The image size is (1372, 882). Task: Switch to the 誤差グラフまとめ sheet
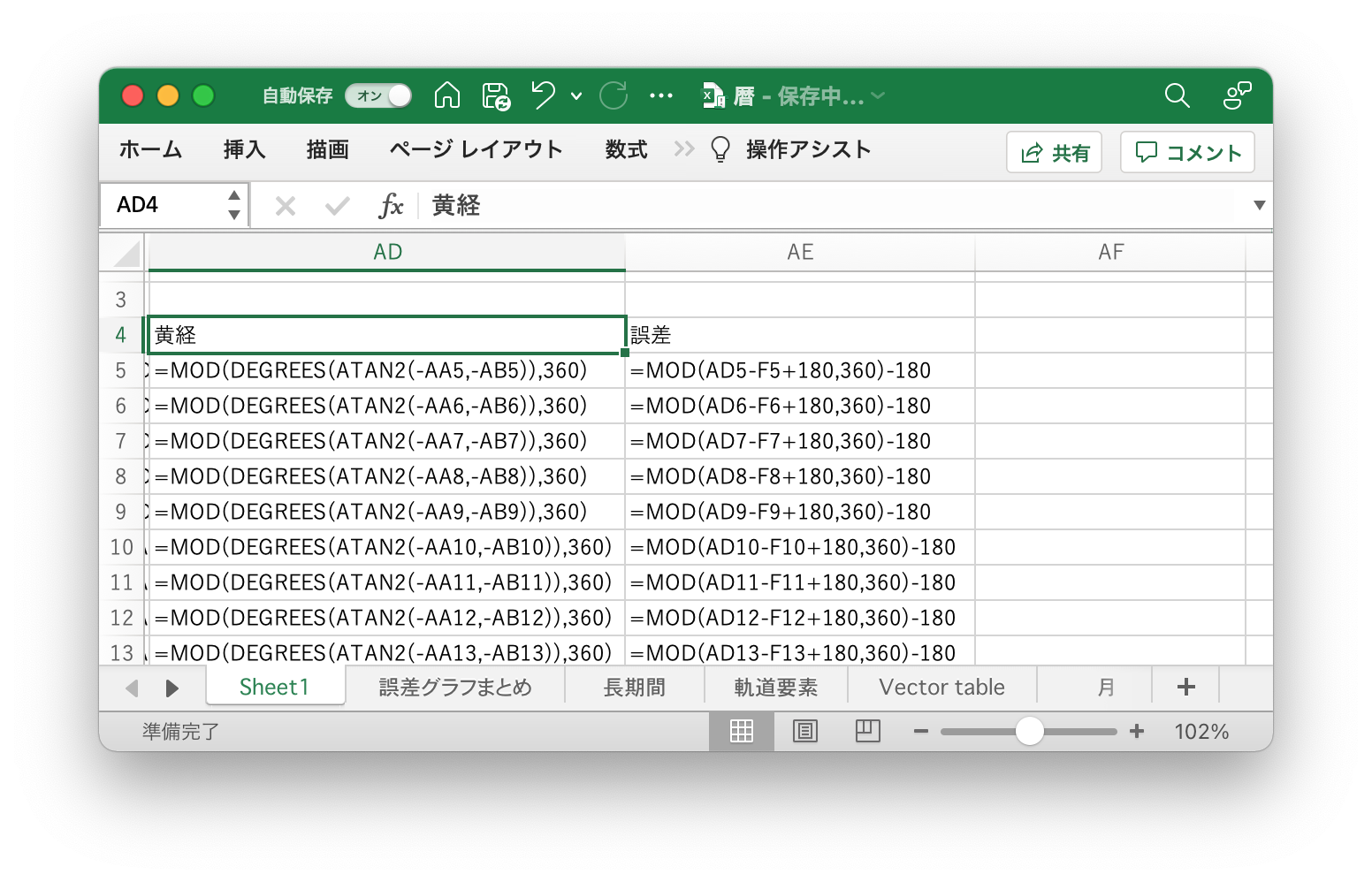tap(455, 688)
